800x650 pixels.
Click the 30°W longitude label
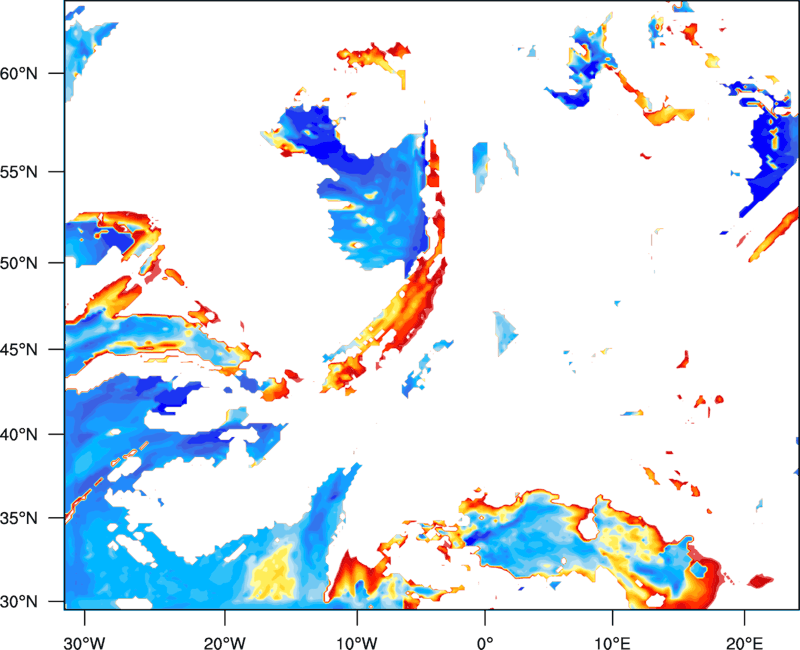click(x=84, y=643)
